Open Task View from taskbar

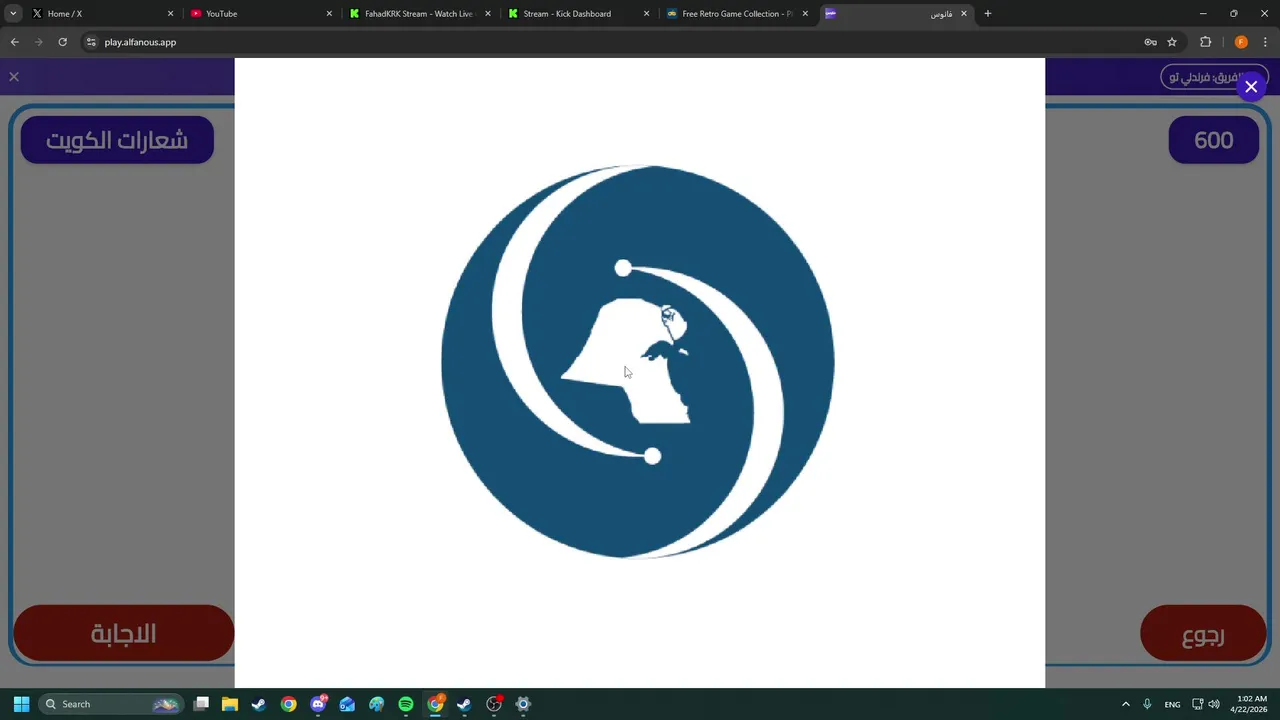click(x=201, y=704)
